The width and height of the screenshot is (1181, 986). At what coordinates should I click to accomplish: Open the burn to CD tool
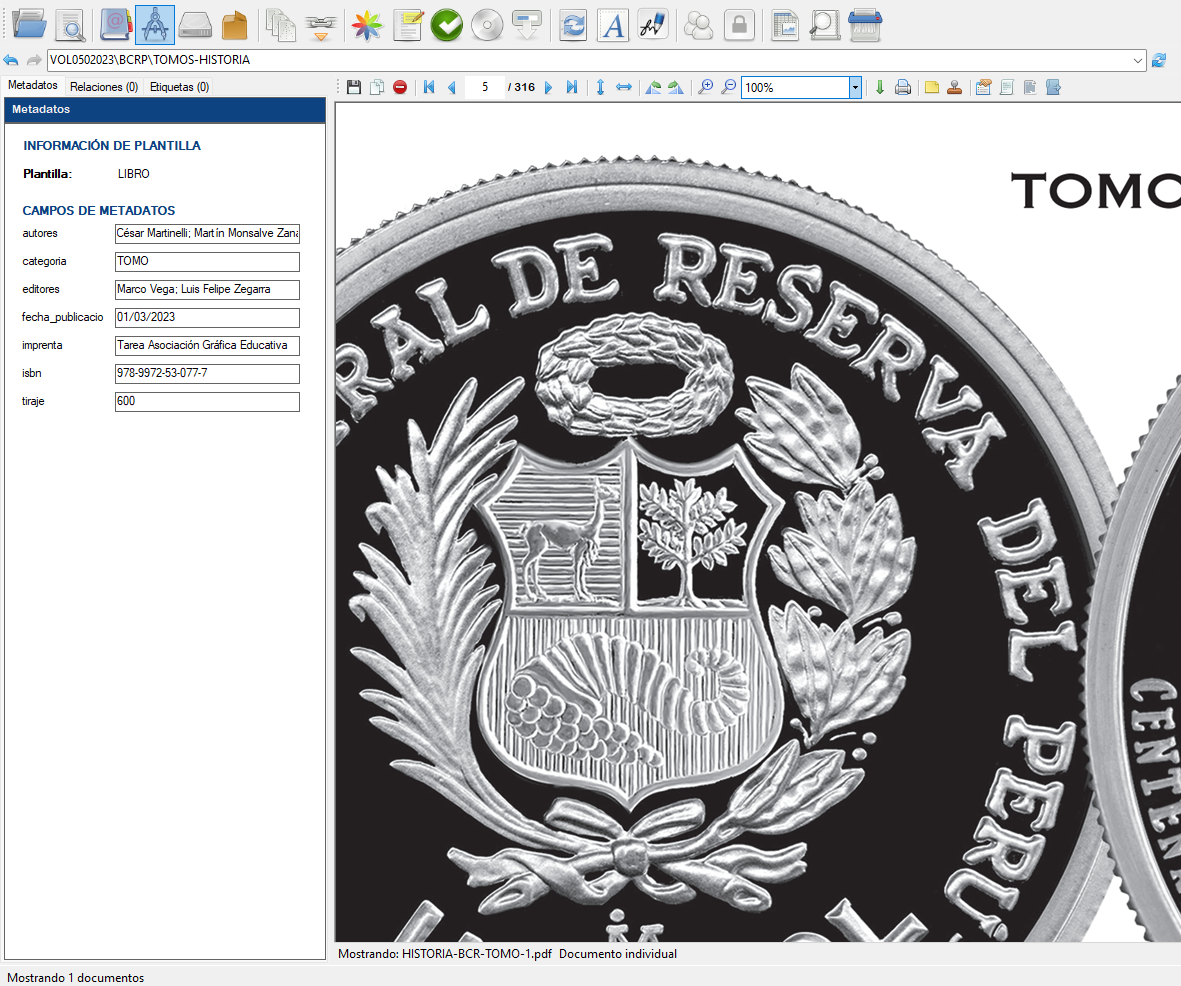[x=487, y=24]
